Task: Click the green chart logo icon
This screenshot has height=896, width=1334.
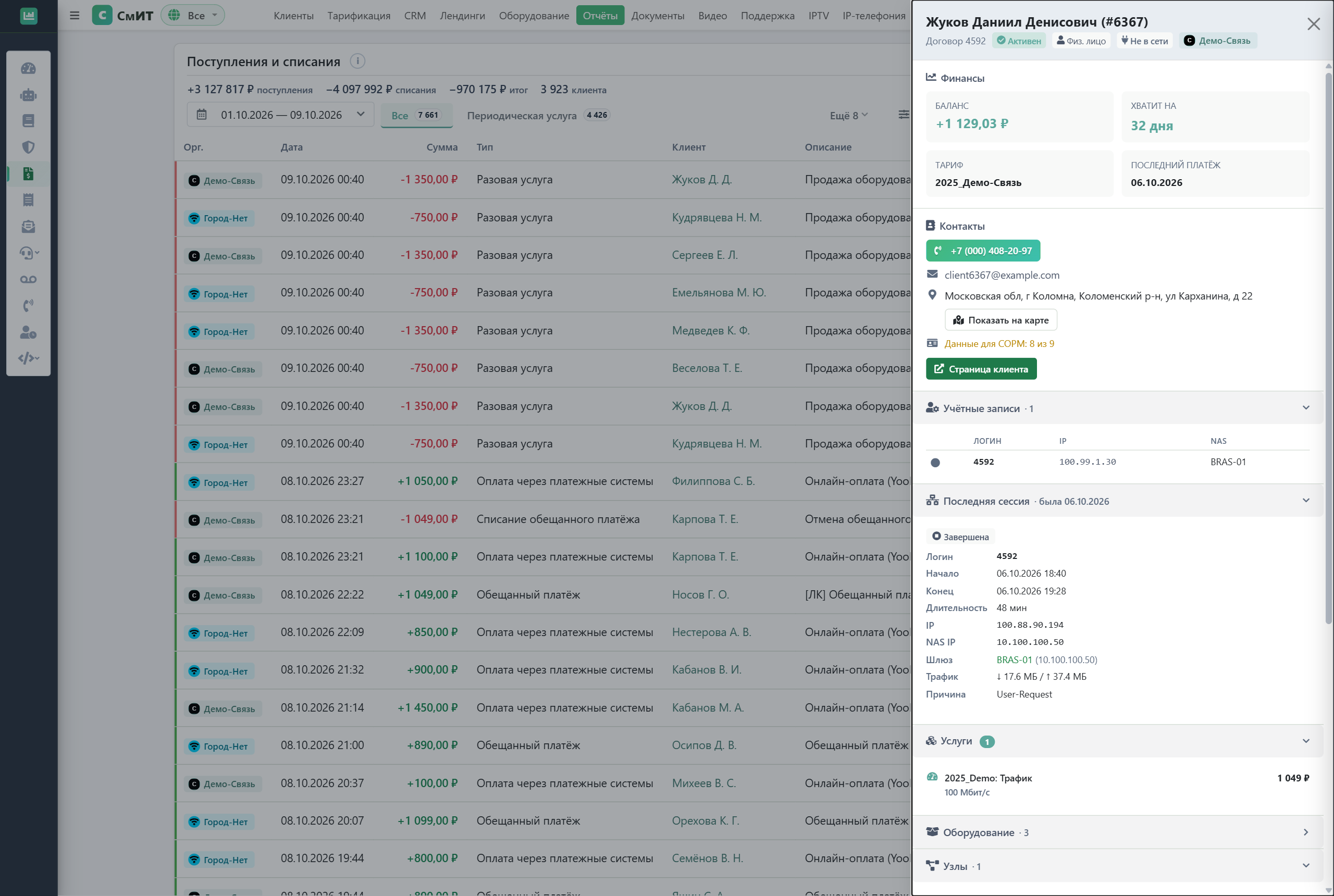Action: [x=29, y=16]
